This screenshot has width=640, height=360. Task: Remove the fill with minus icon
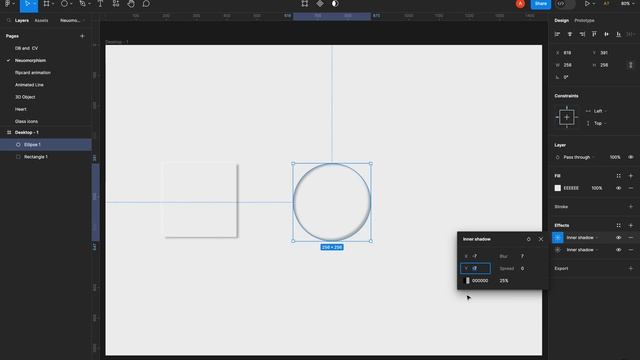click(631, 188)
